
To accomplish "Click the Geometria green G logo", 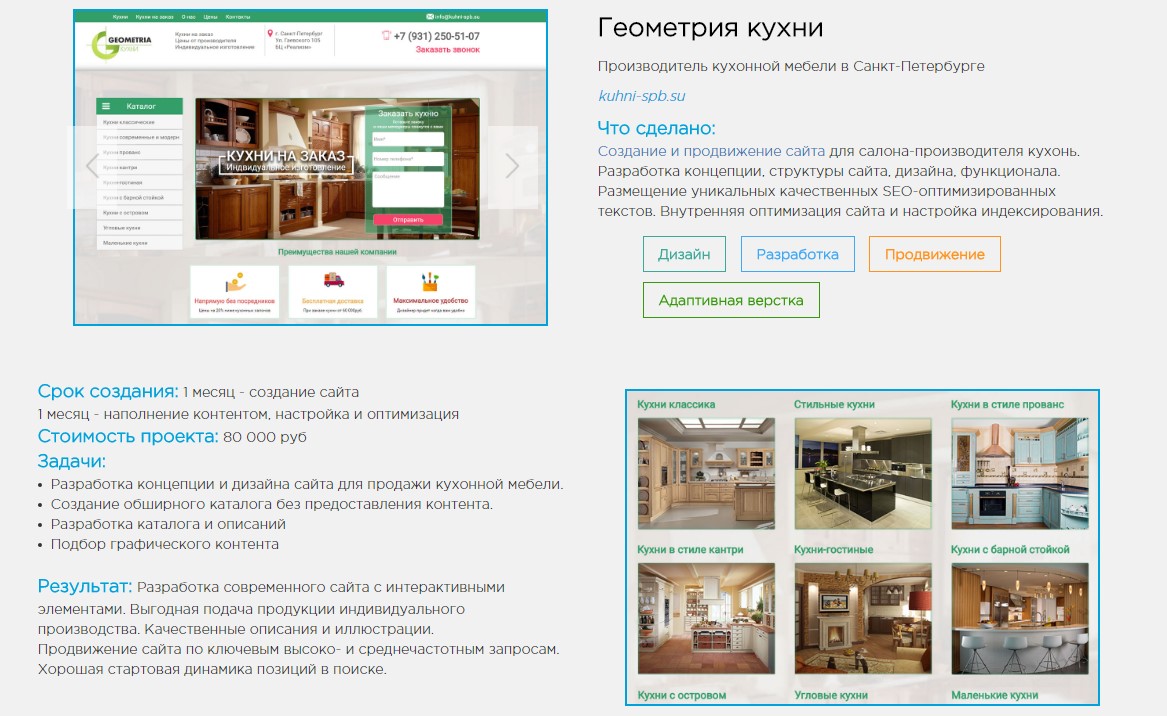I will pos(120,45).
